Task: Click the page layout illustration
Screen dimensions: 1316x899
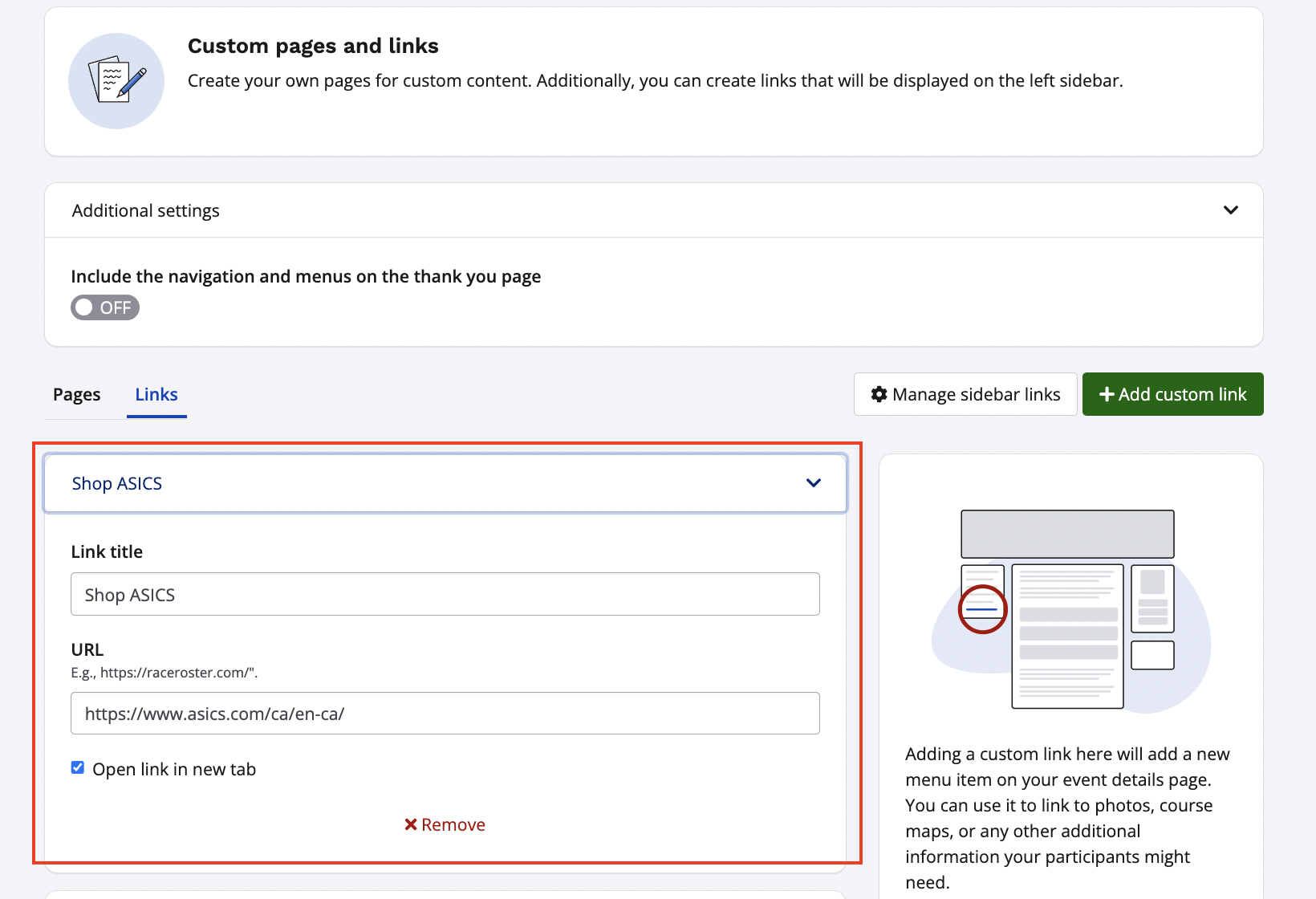Action: pyautogui.click(x=1068, y=610)
